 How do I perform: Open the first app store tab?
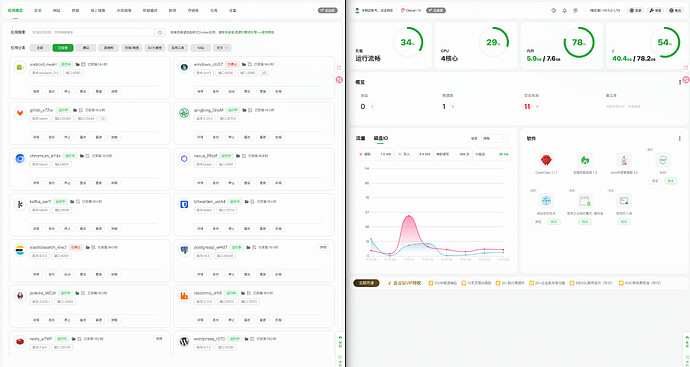point(15,10)
